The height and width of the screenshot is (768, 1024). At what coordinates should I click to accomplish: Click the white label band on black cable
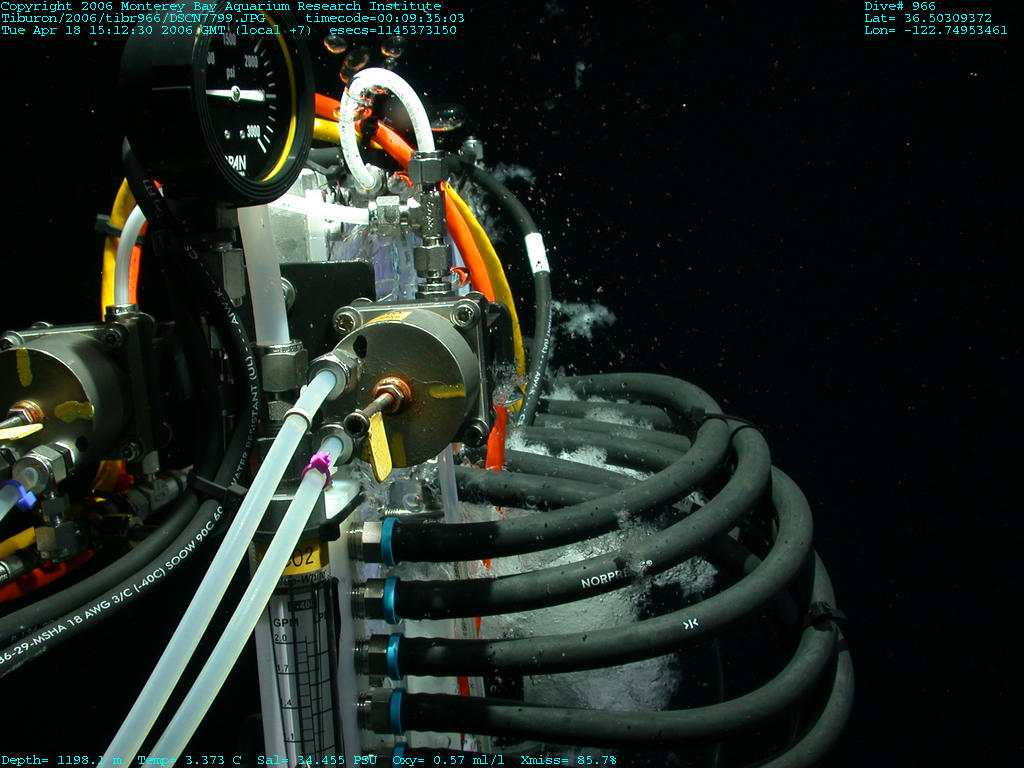point(537,254)
